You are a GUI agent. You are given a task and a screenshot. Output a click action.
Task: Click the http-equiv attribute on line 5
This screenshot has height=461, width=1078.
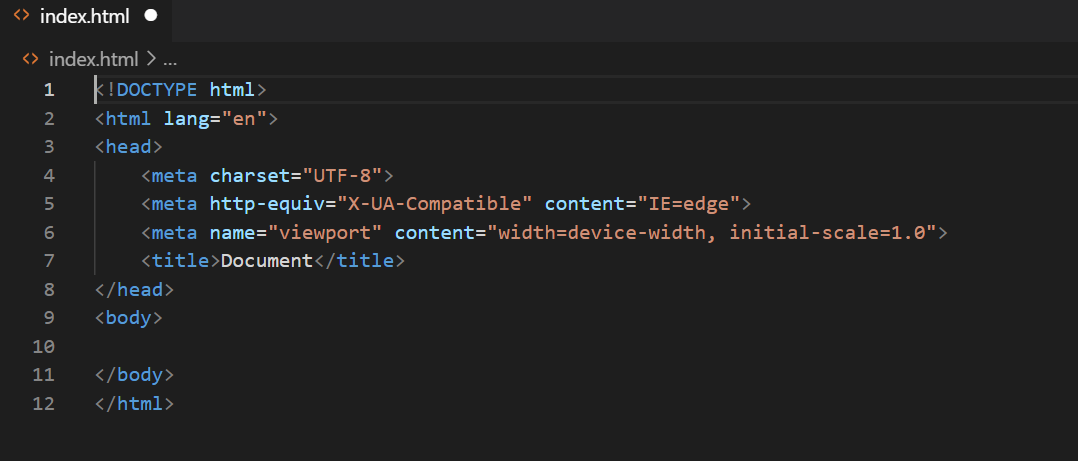(x=267, y=204)
